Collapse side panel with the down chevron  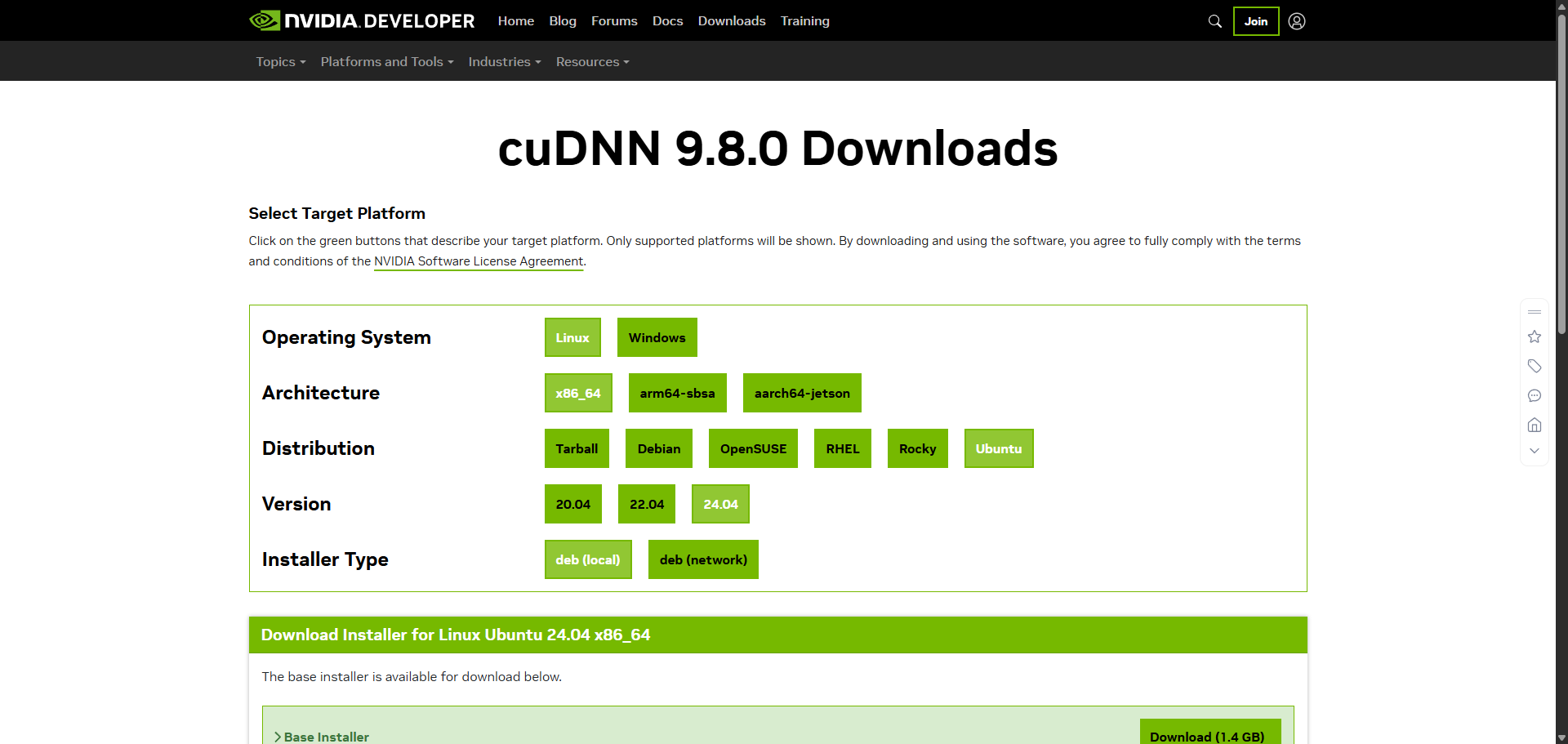(1535, 451)
